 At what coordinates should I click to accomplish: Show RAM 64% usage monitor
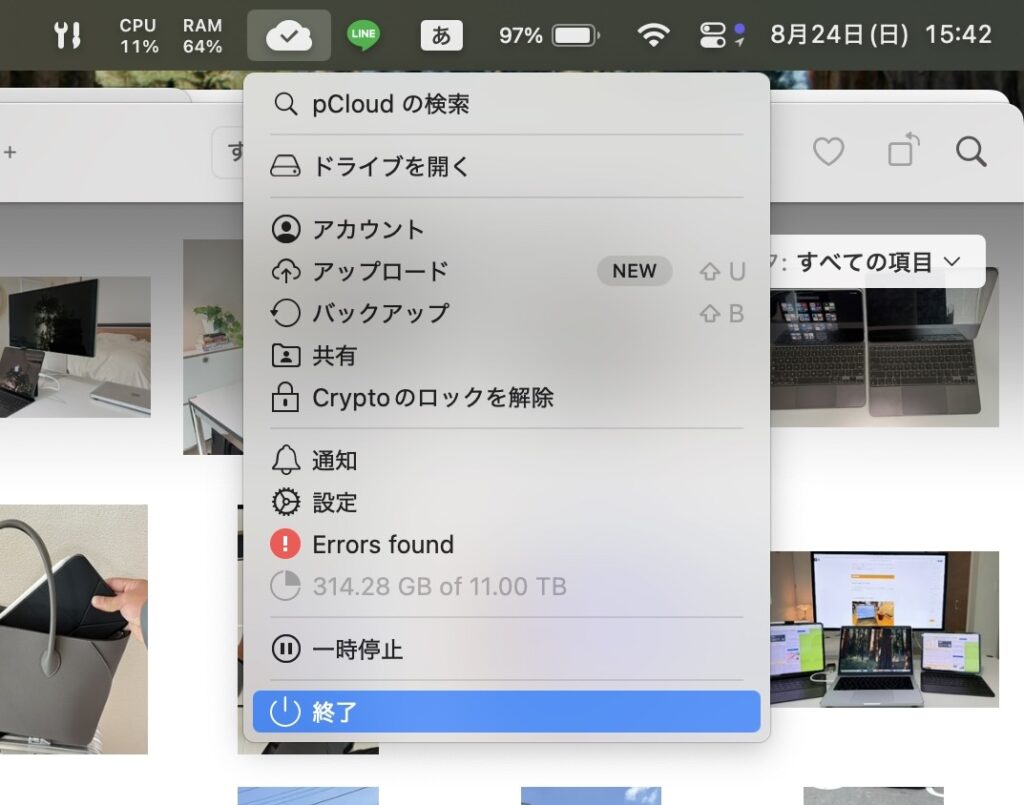tap(202, 35)
